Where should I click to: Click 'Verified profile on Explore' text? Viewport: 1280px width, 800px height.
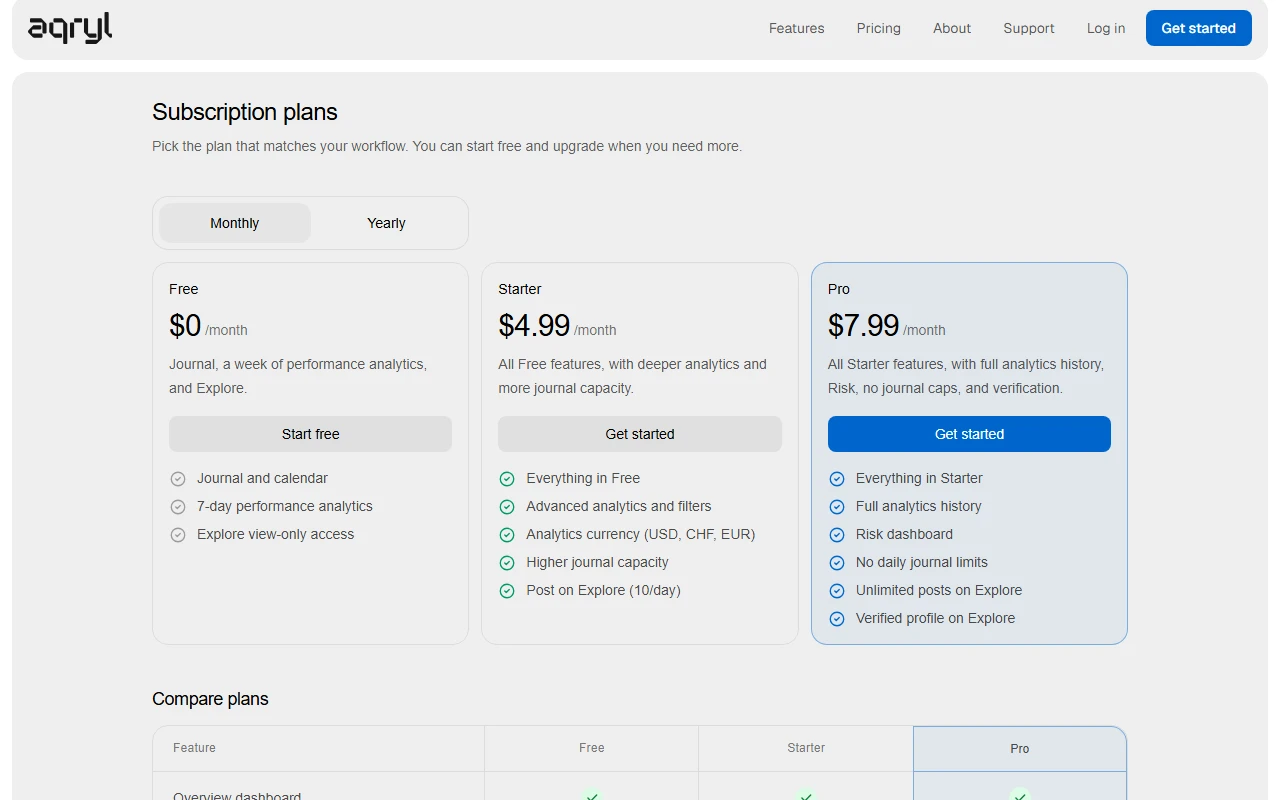pyautogui.click(x=935, y=618)
